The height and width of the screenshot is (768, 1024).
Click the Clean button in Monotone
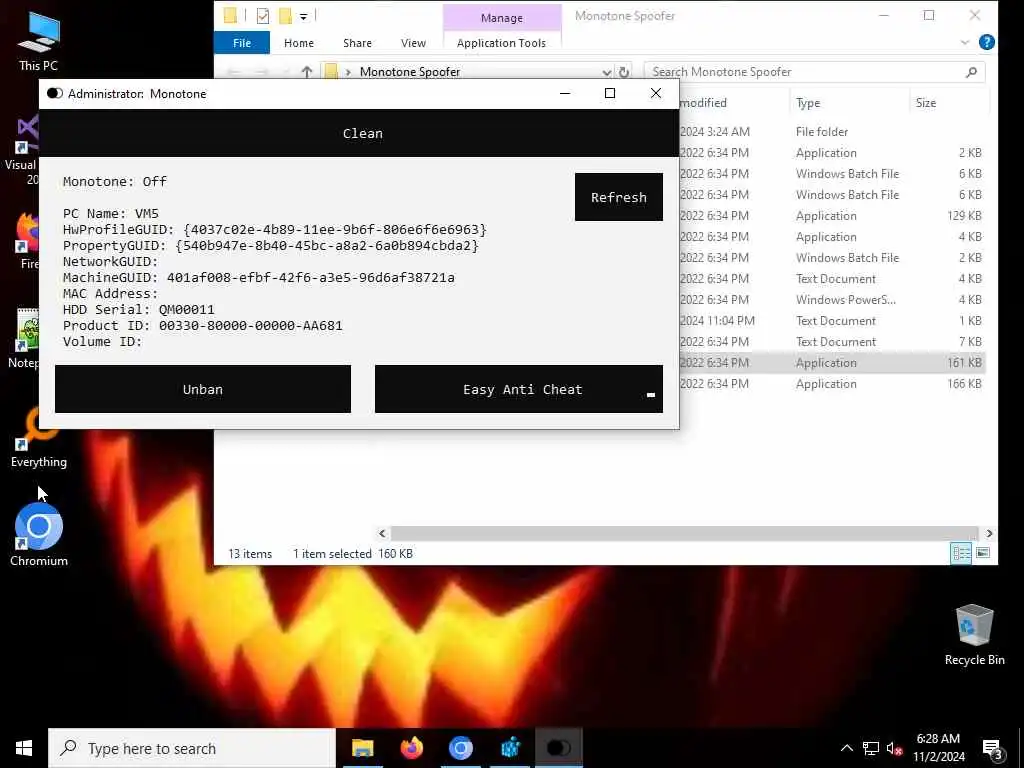(x=359, y=133)
